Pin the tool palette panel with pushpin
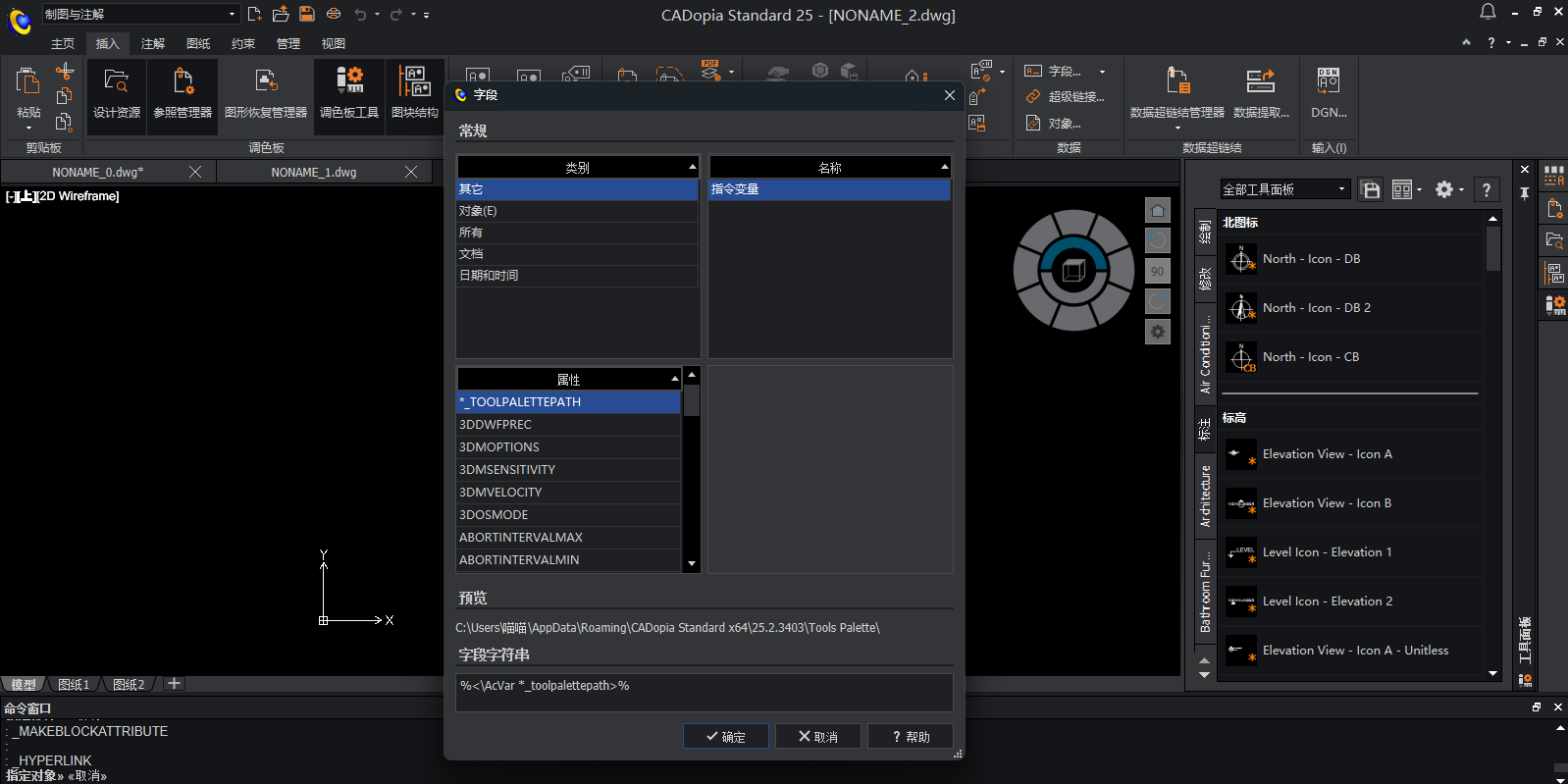 1524,193
